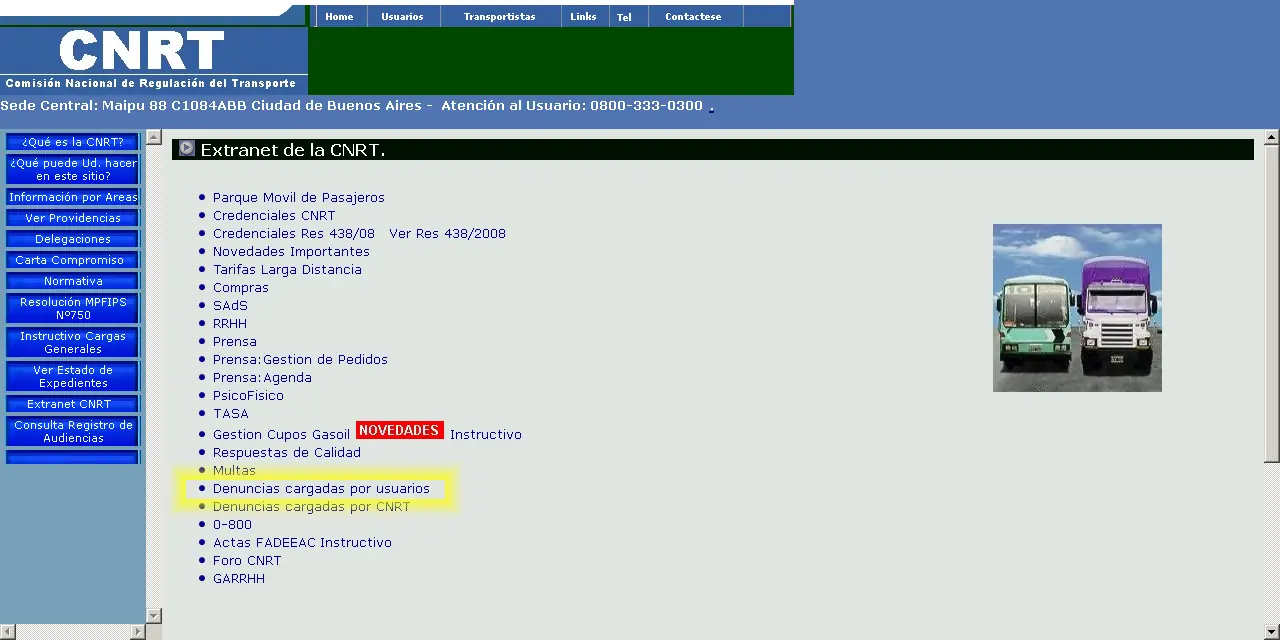Open the Prensa:Agenda link
The width and height of the screenshot is (1280, 640).
click(262, 378)
